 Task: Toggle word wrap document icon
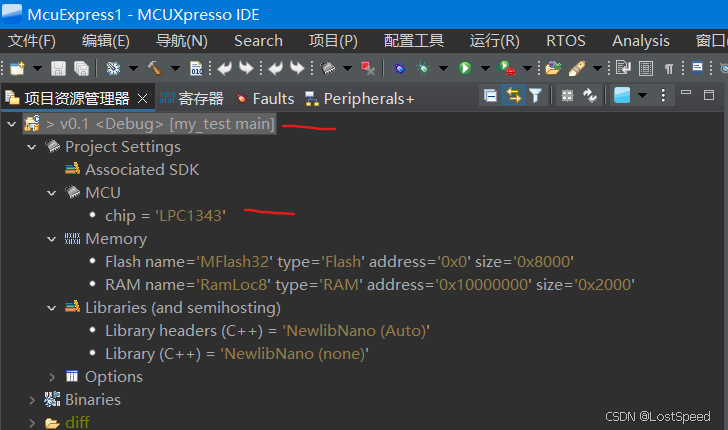623,68
